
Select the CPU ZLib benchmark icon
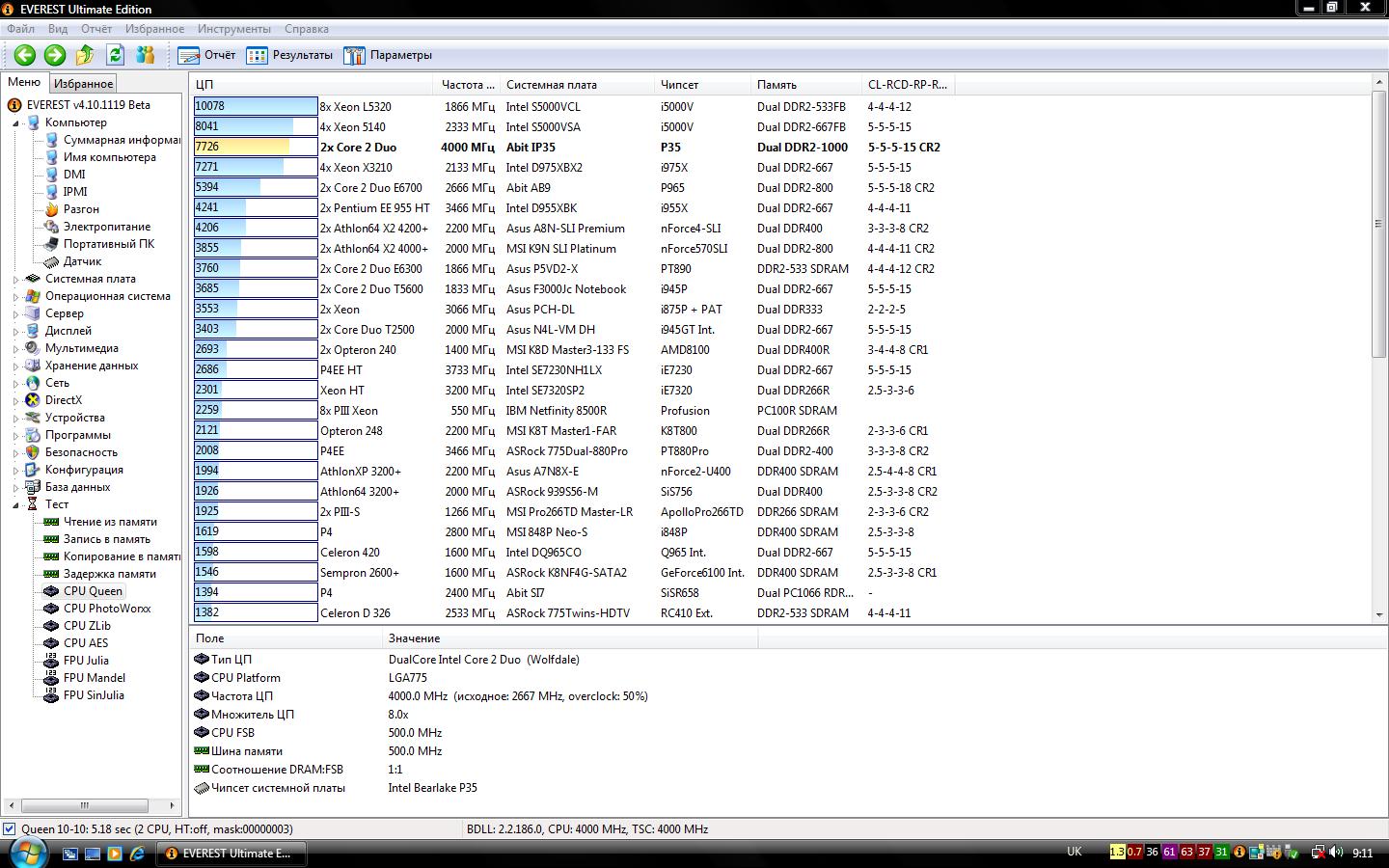pos(51,626)
